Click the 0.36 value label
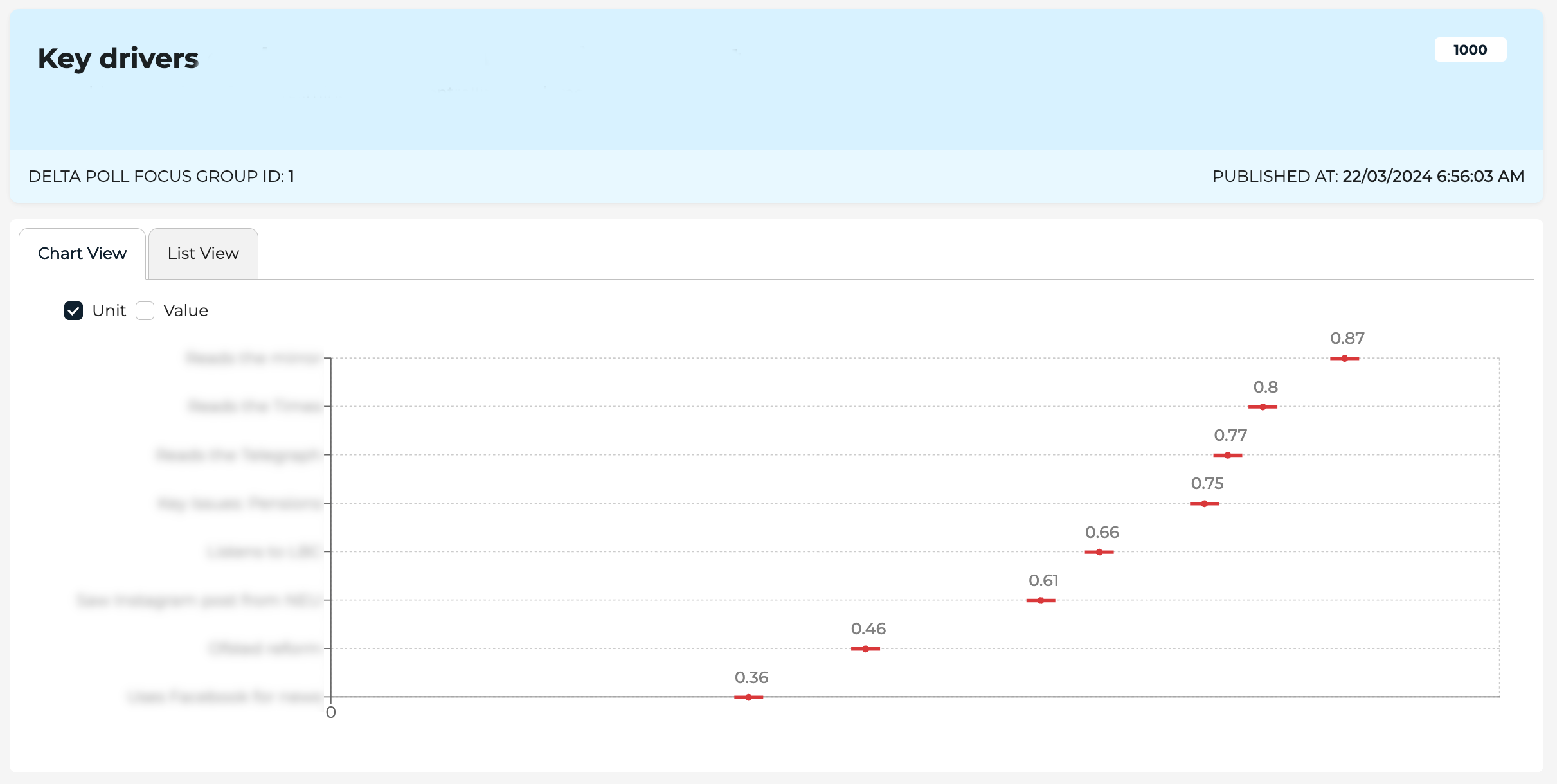 coord(751,678)
